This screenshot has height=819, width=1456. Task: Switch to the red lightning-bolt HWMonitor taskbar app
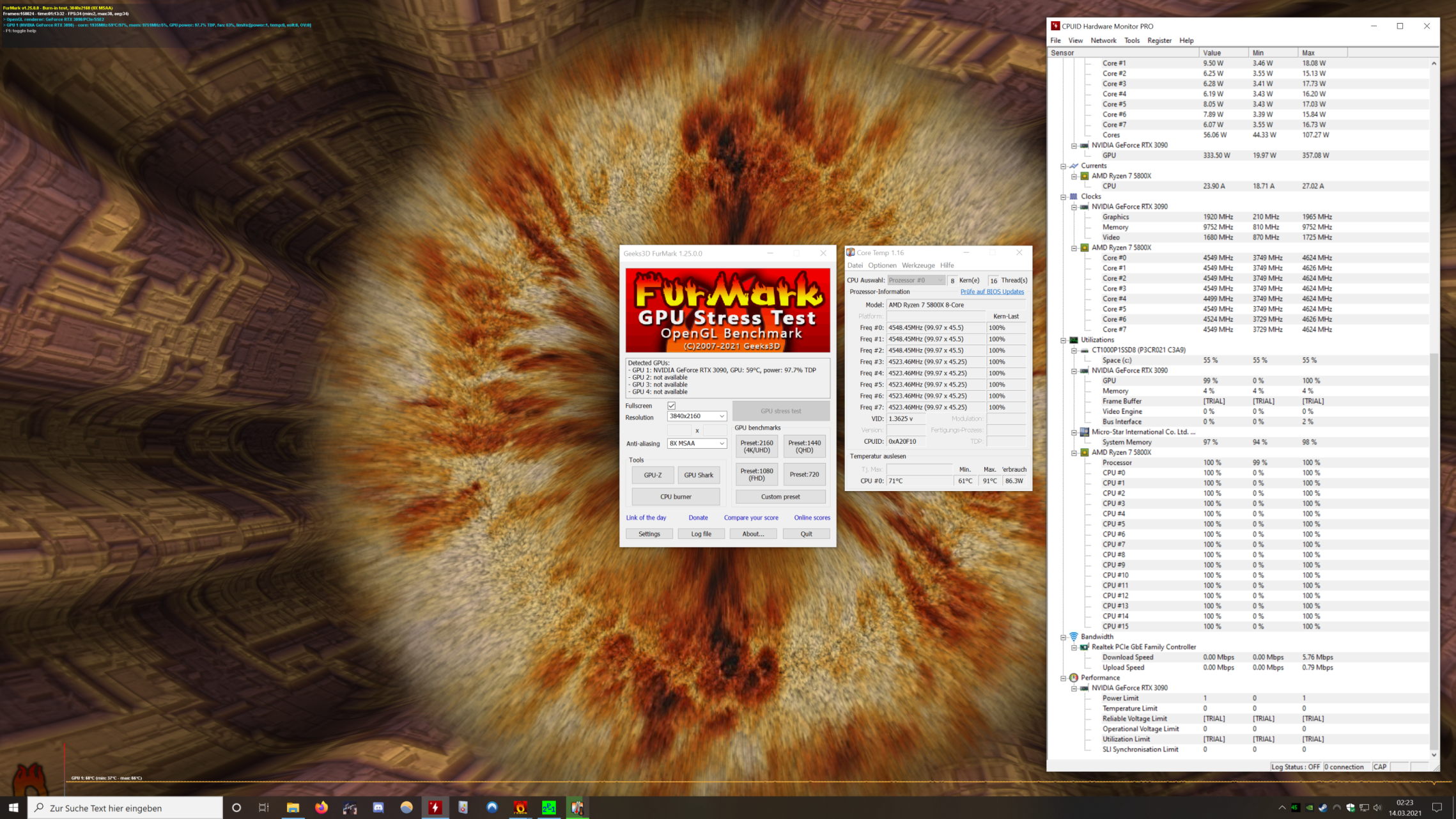coord(435,807)
